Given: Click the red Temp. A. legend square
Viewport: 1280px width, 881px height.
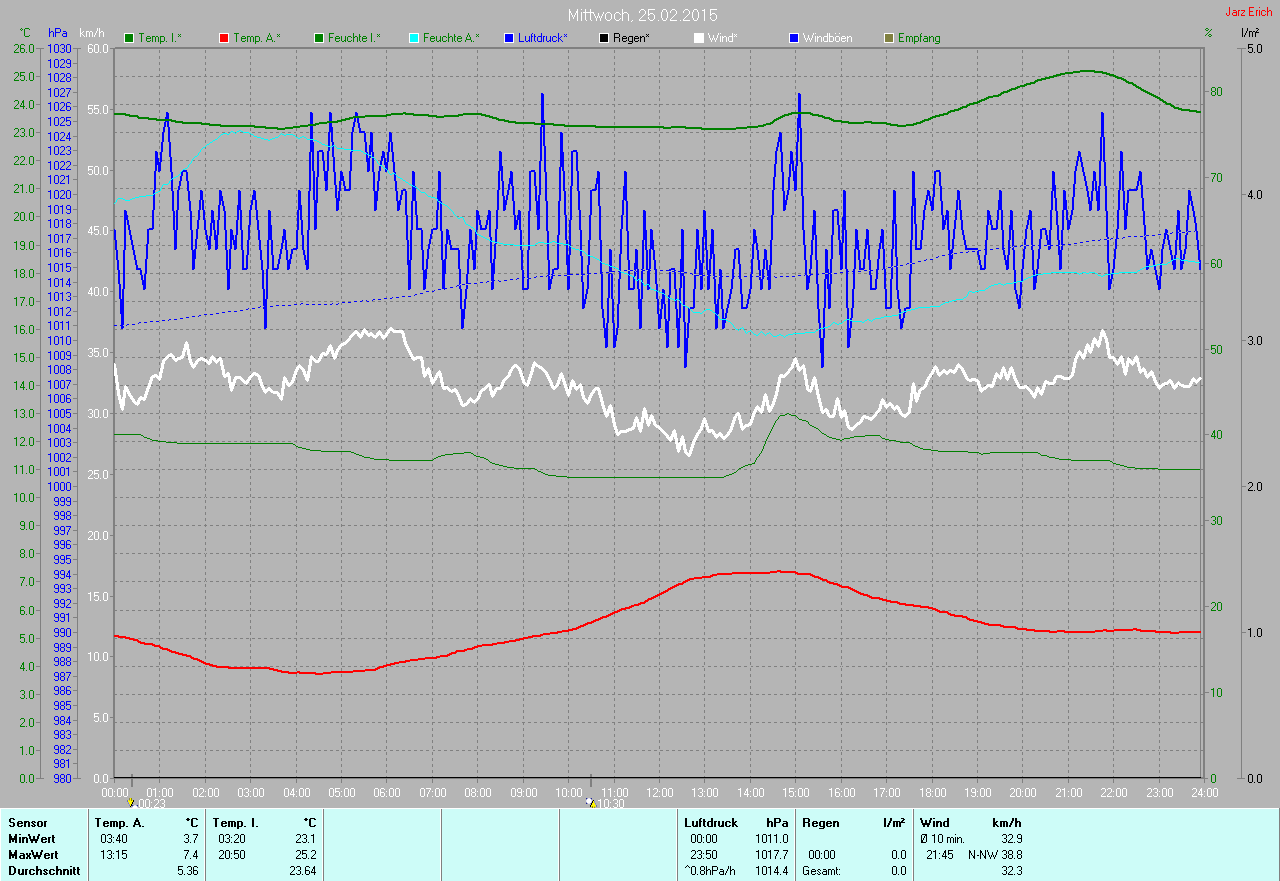Looking at the screenshot, I should click(224, 38).
